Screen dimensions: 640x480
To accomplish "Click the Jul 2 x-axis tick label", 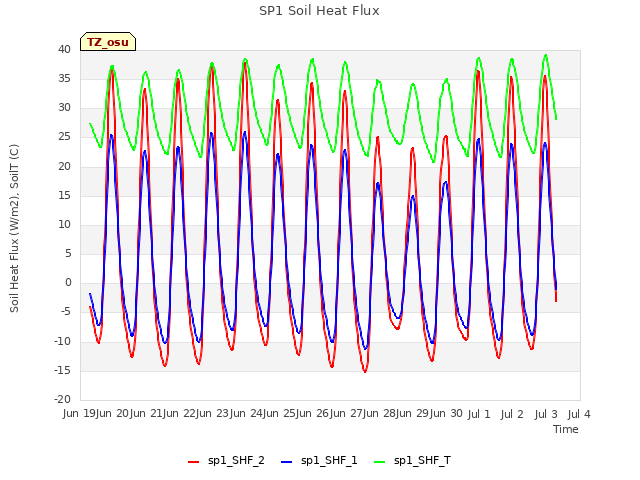I will pyautogui.click(x=512, y=414).
